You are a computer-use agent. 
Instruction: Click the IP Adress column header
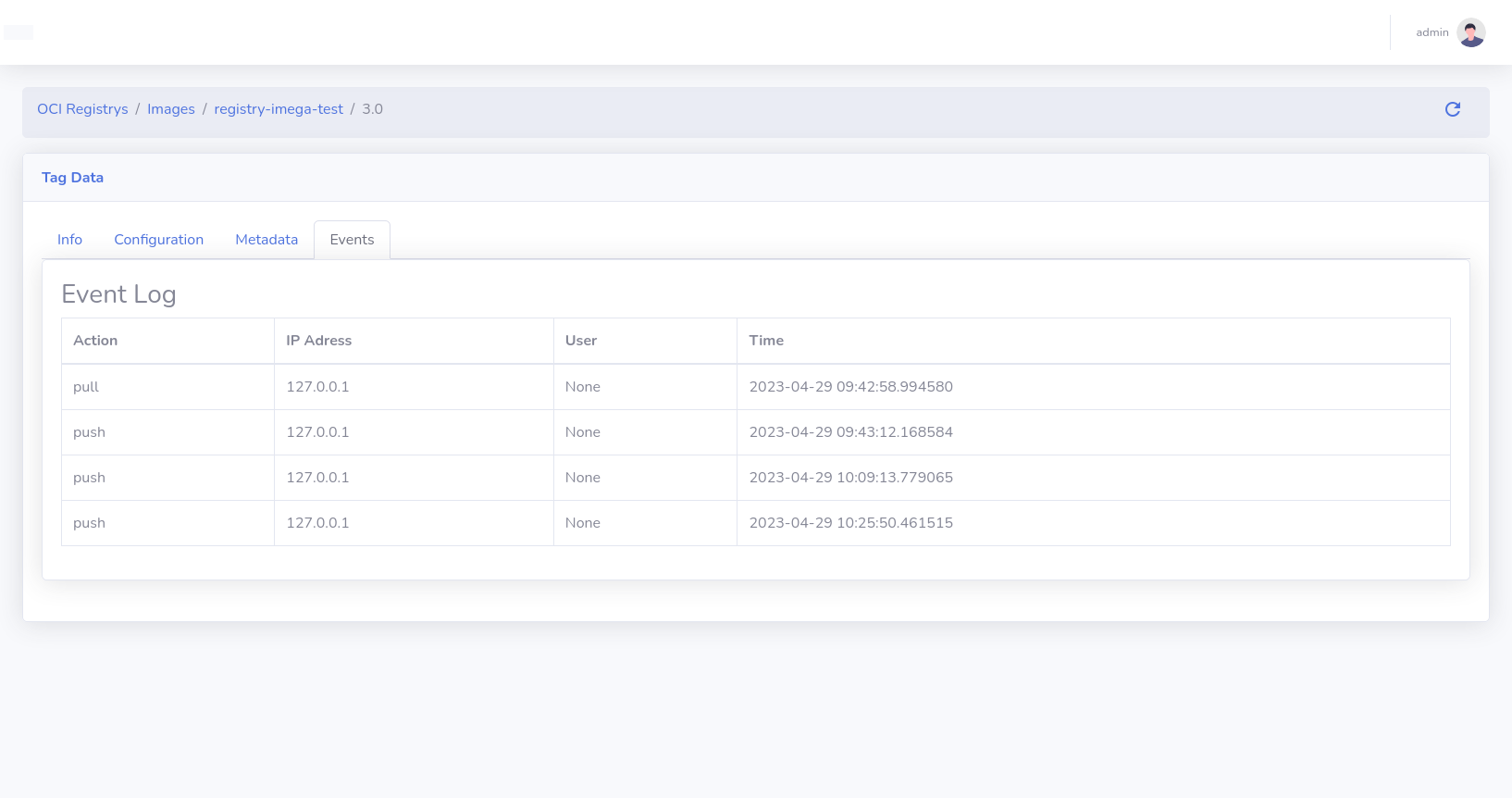point(318,341)
